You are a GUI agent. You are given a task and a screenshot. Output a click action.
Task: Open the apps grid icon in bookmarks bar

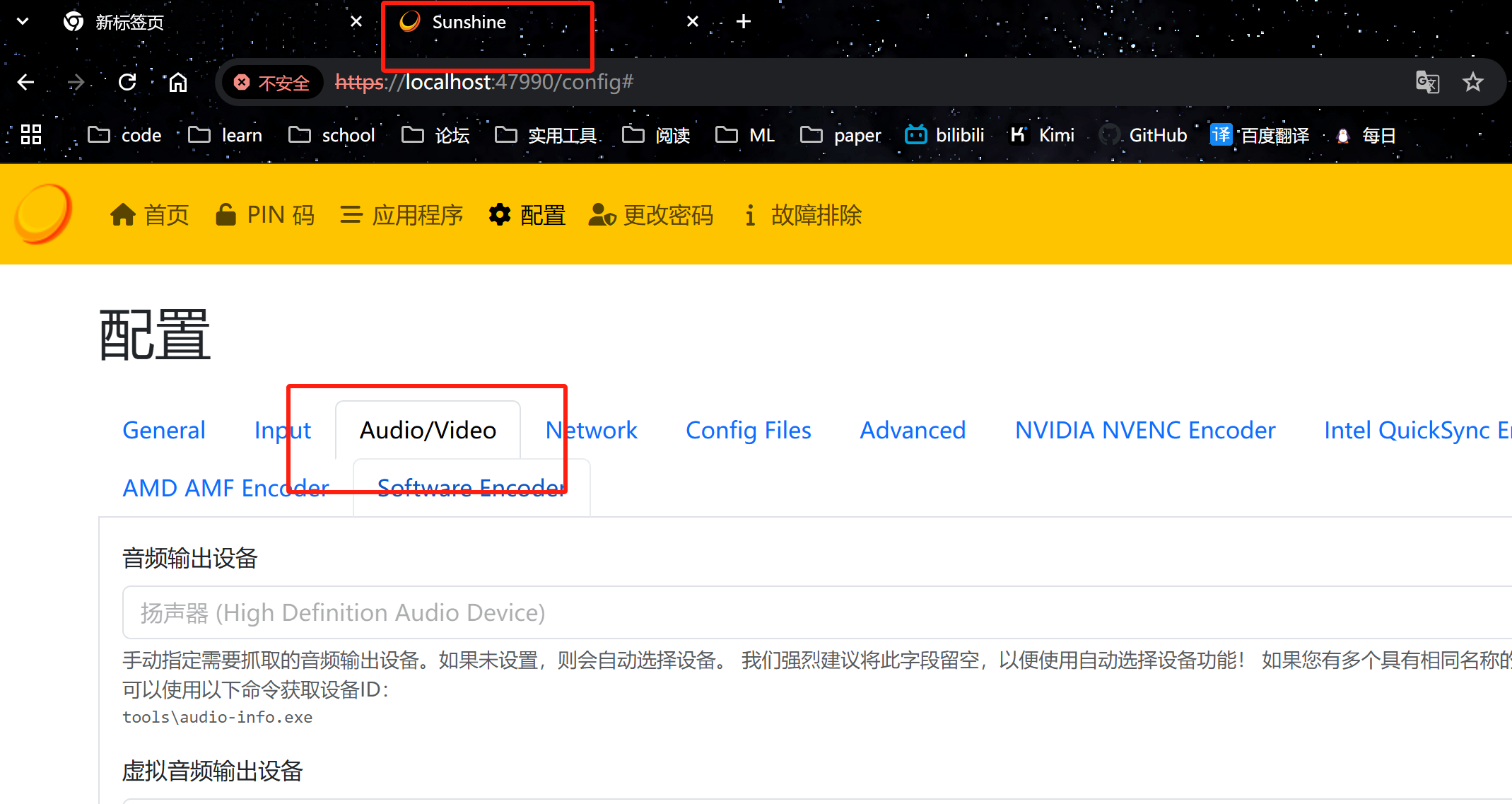pyautogui.click(x=31, y=134)
